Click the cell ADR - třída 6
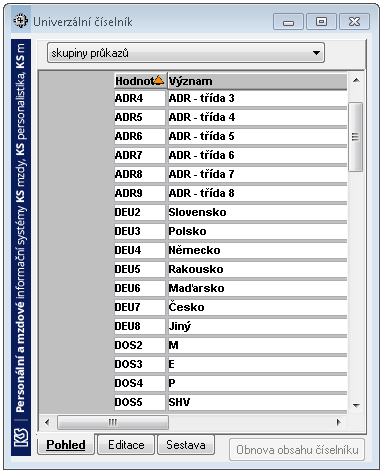The width and height of the screenshot is (381, 472). tap(257, 155)
